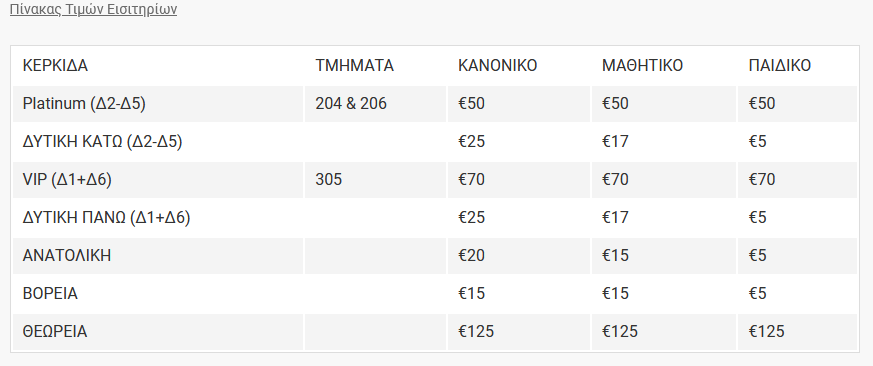Open the Πίνακας Τιμών Εισιτηρίων link

click(x=94, y=9)
